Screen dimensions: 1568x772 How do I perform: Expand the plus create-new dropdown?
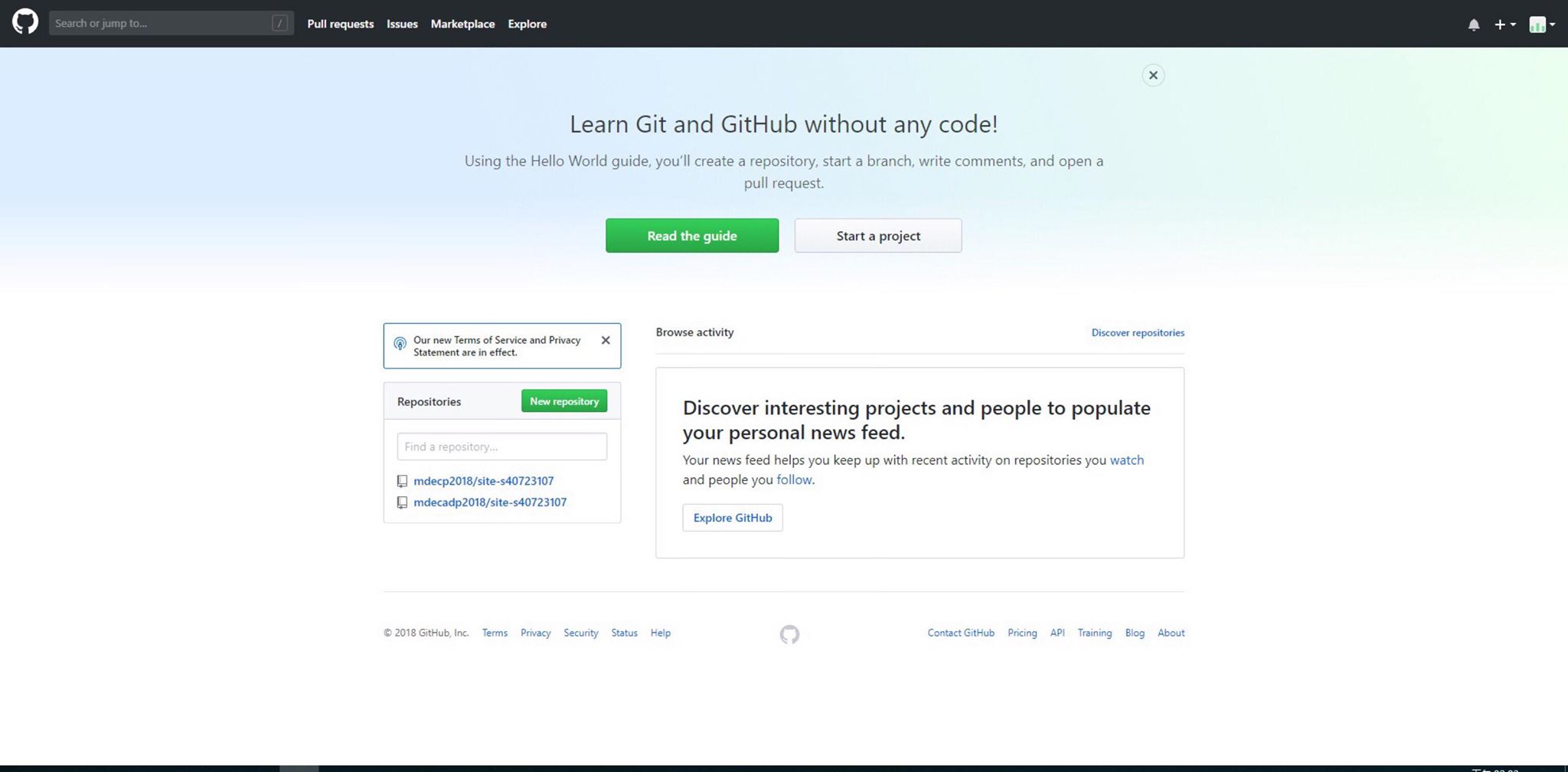pos(1504,25)
